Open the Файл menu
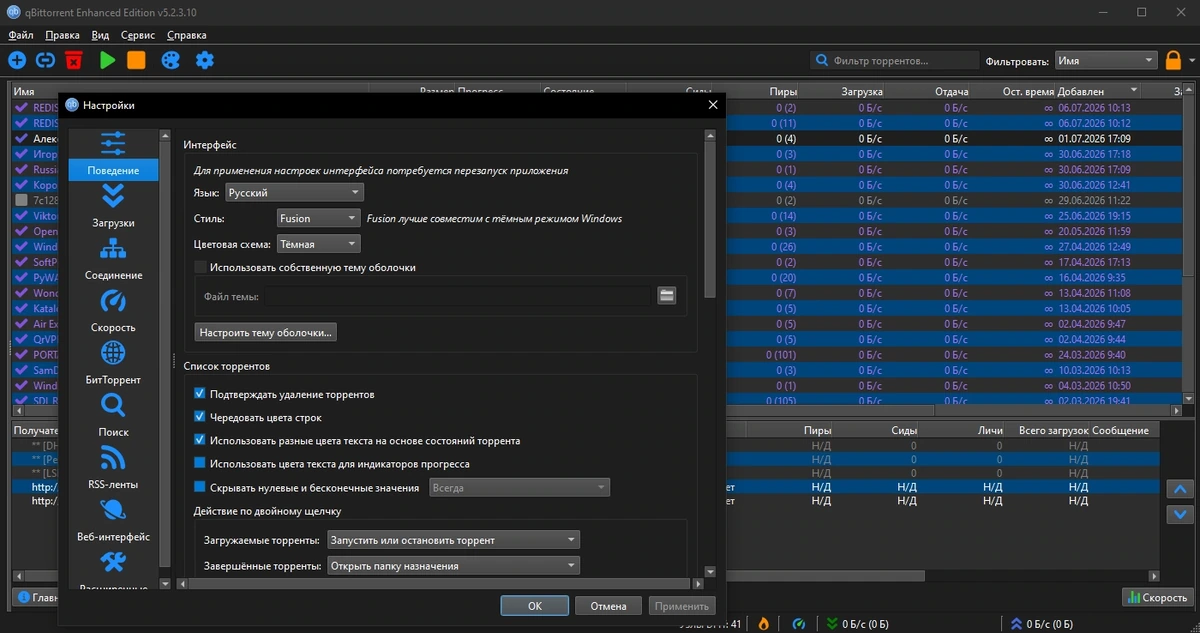1200x633 pixels. [x=20, y=35]
